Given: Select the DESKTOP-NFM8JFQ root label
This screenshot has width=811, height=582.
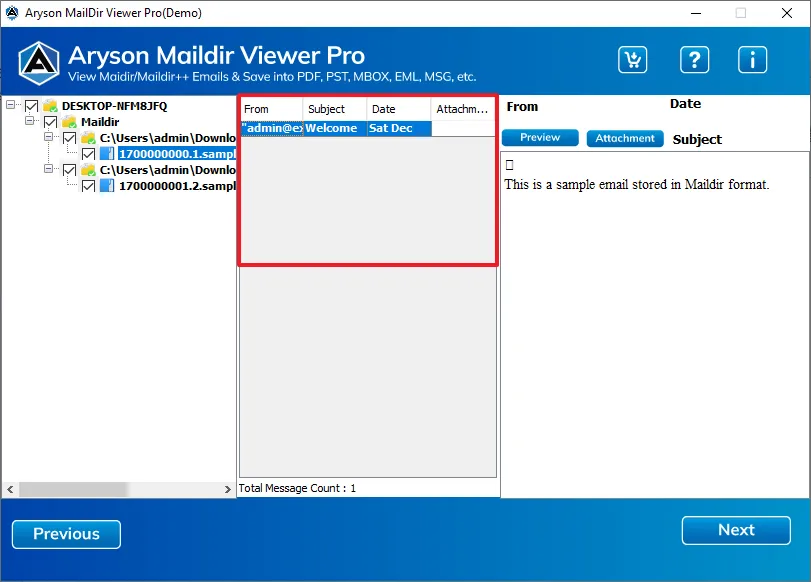Looking at the screenshot, I should (114, 106).
